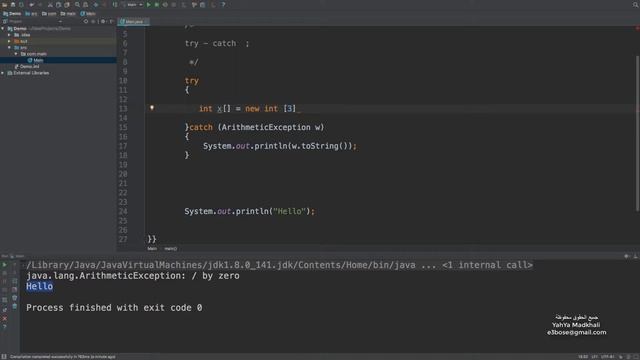Click the green Run button in toolbar
The height and width of the screenshot is (360, 640).
[x=149, y=4]
